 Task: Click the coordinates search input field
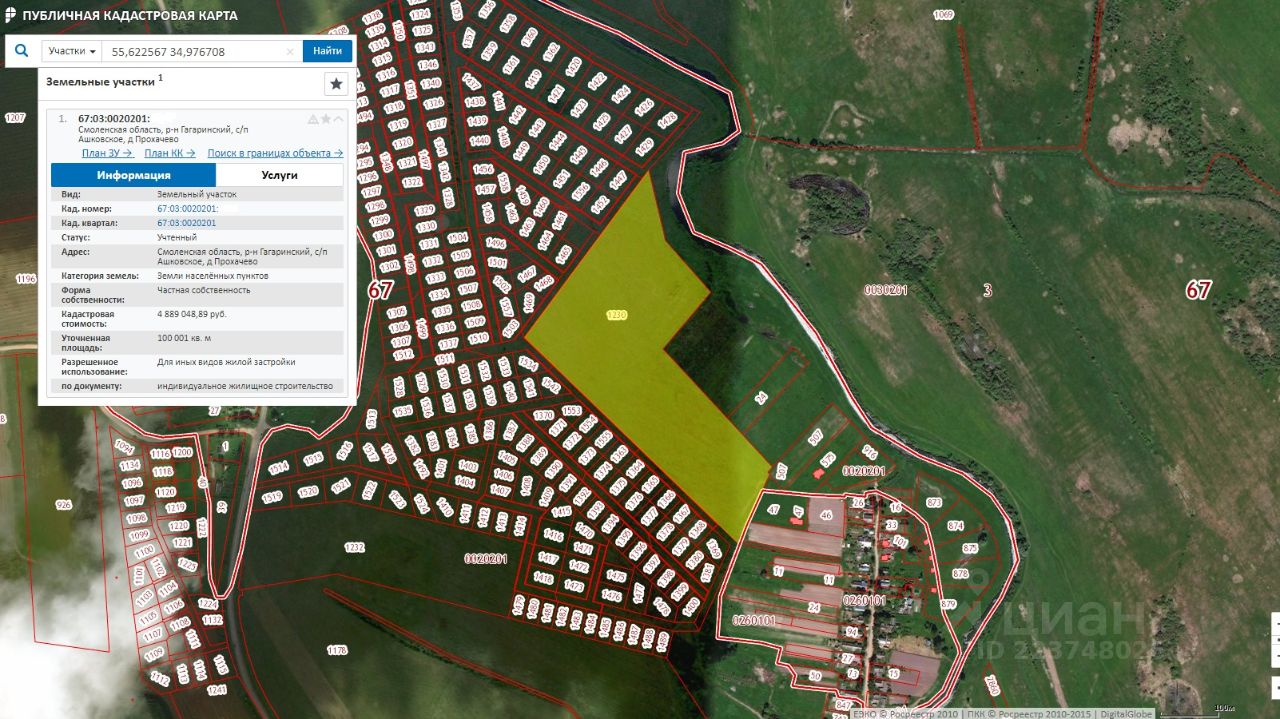click(195, 51)
